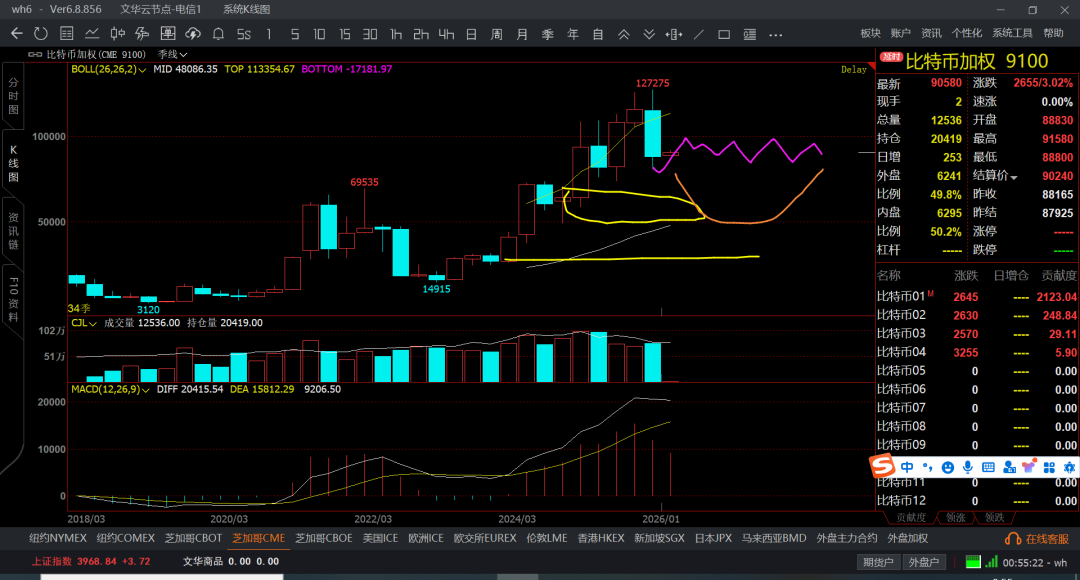This screenshot has width=1080, height=580.
Task: Select the 1-minute period button
Action: [x=269, y=34]
